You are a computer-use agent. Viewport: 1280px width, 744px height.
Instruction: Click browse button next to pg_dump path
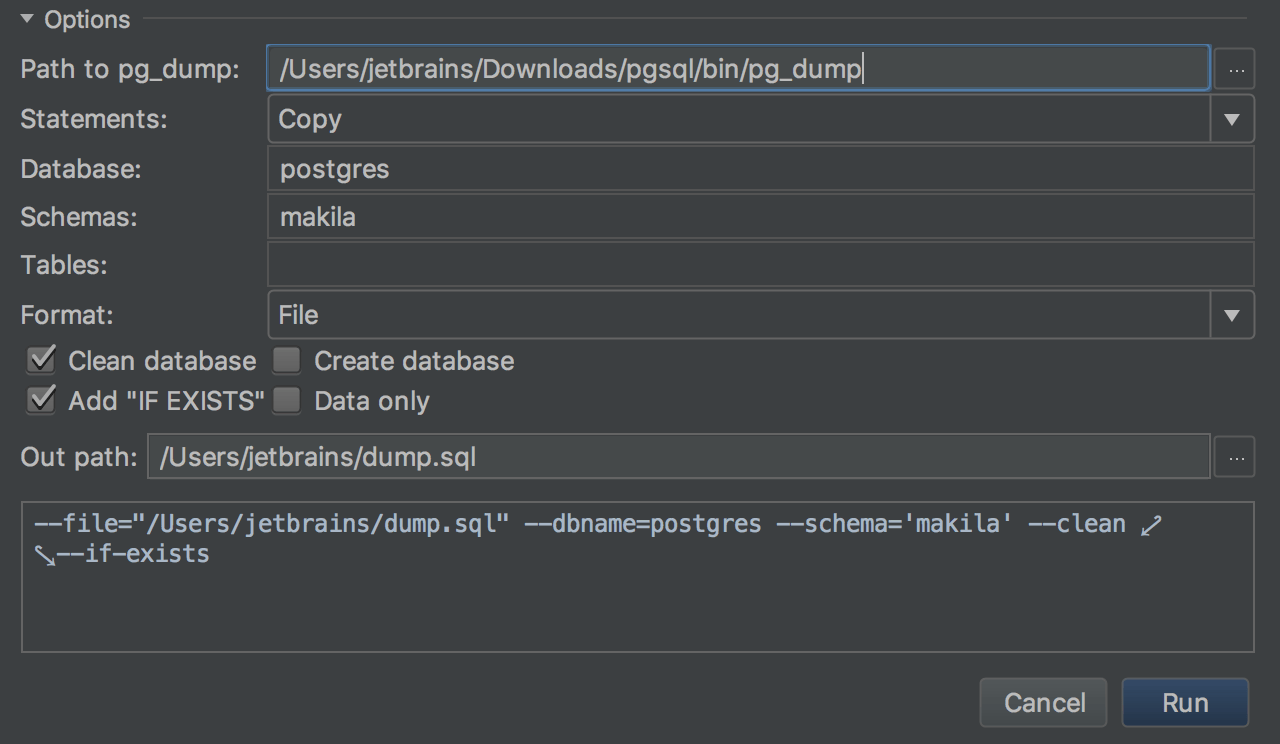pyautogui.click(x=1236, y=70)
